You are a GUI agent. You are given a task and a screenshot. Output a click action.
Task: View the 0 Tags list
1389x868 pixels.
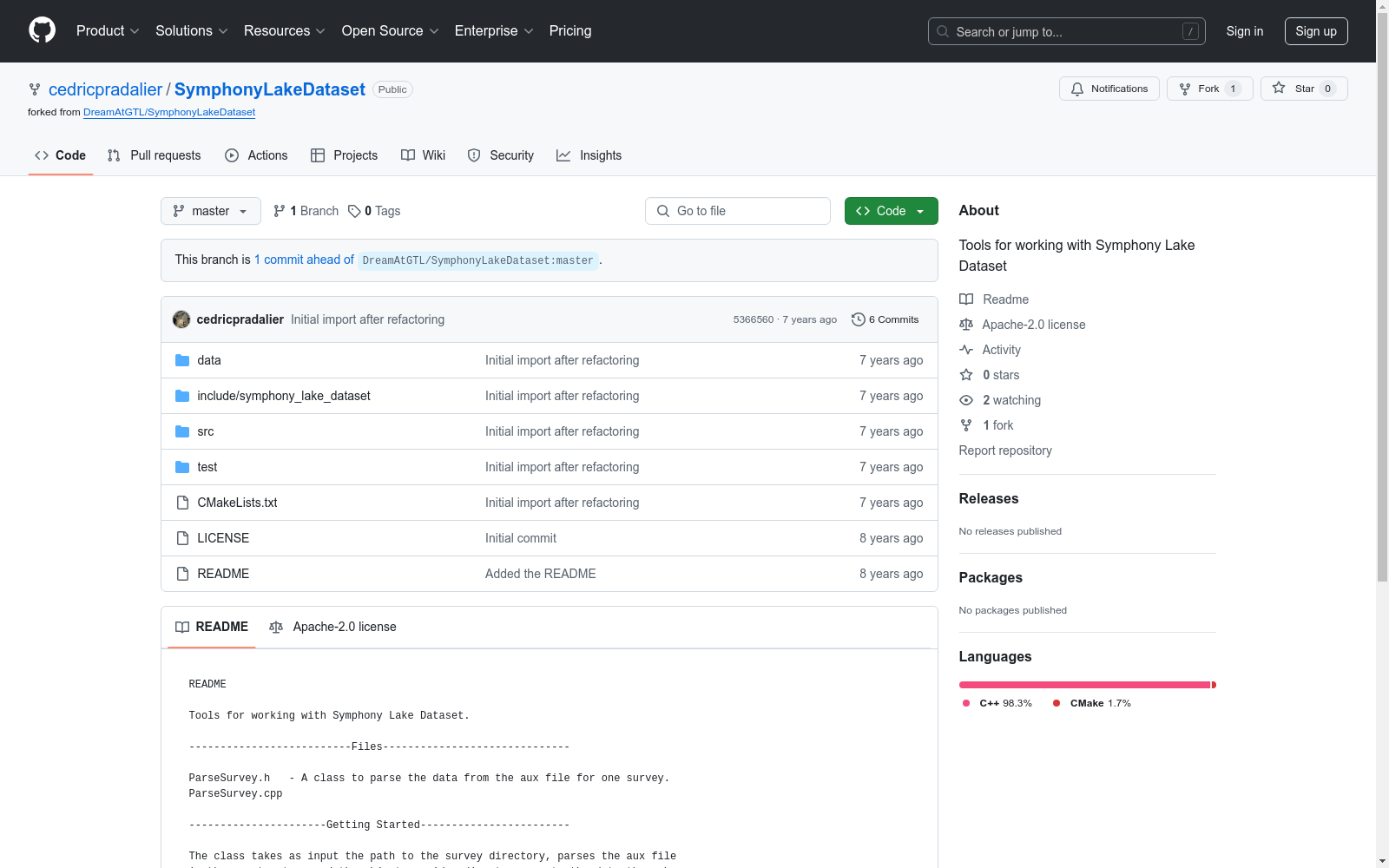click(x=374, y=211)
